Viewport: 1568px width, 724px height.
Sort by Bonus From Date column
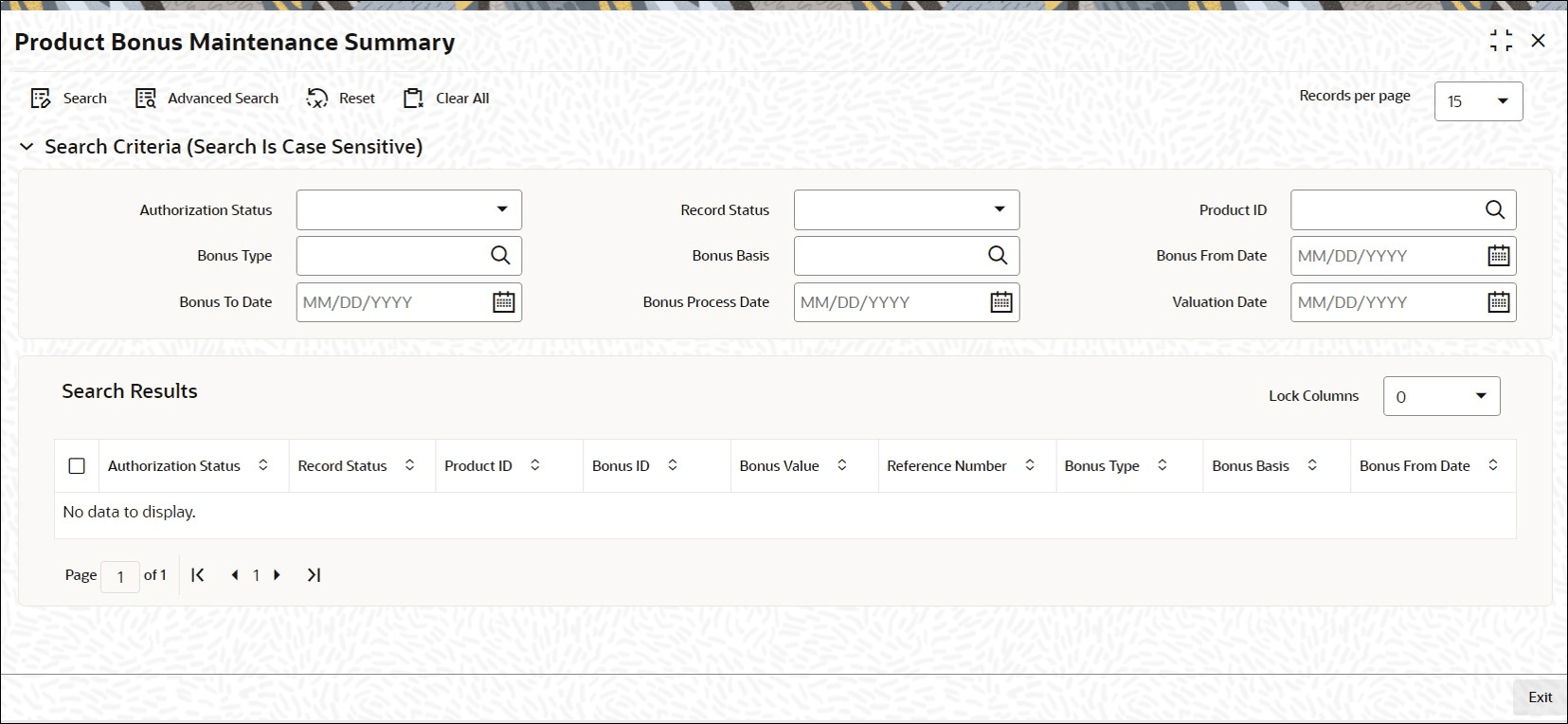click(x=1493, y=465)
